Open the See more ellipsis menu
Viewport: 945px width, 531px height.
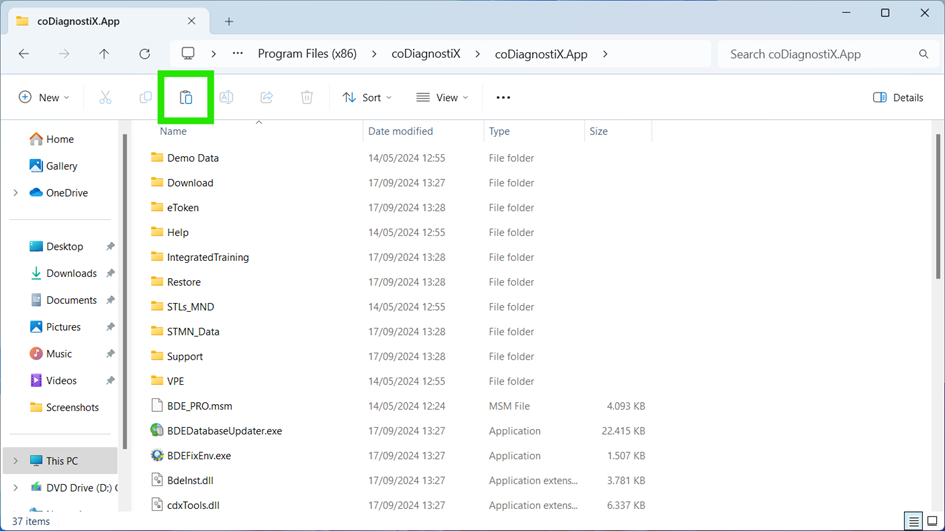(503, 98)
